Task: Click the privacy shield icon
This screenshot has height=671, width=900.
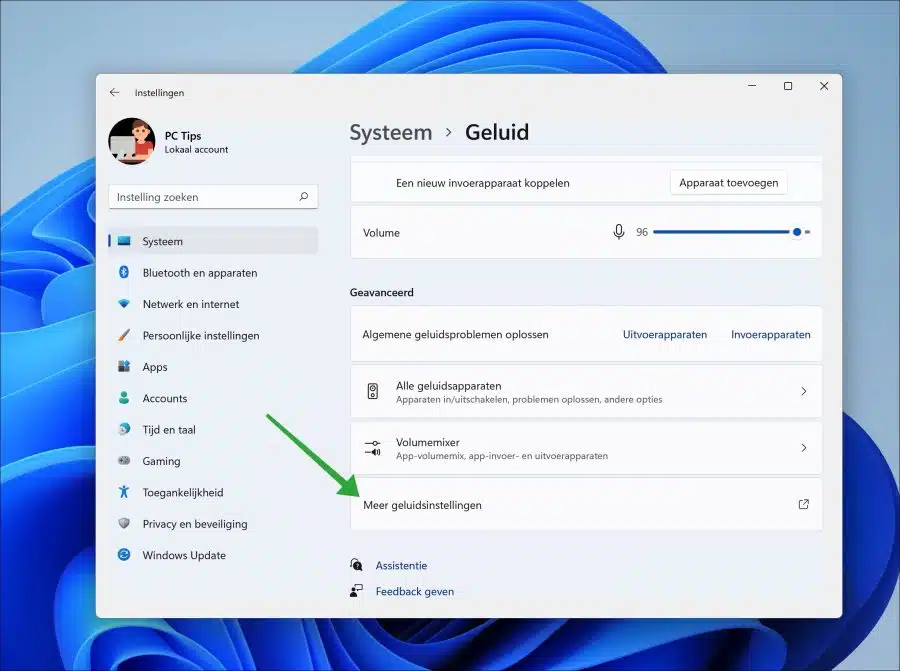Action: 123,523
